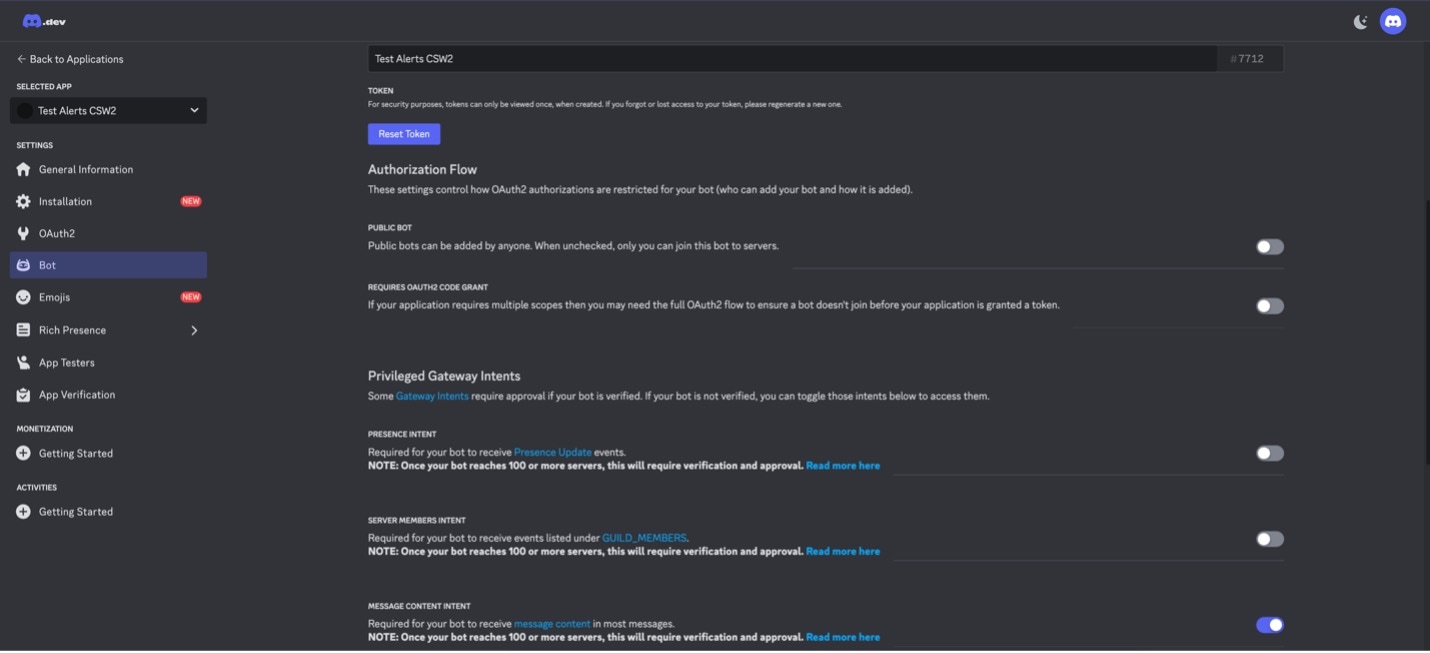Click the NEW badge beside Emojis
This screenshot has width=1430, height=653.
pyautogui.click(x=191, y=298)
